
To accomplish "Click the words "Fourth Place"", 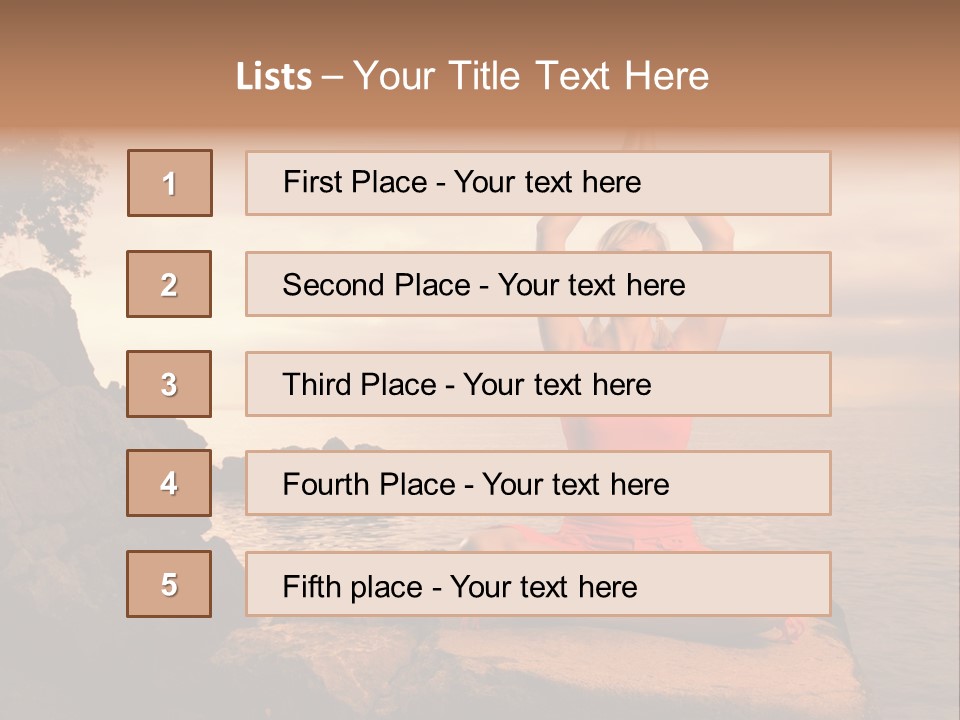I will [369, 484].
